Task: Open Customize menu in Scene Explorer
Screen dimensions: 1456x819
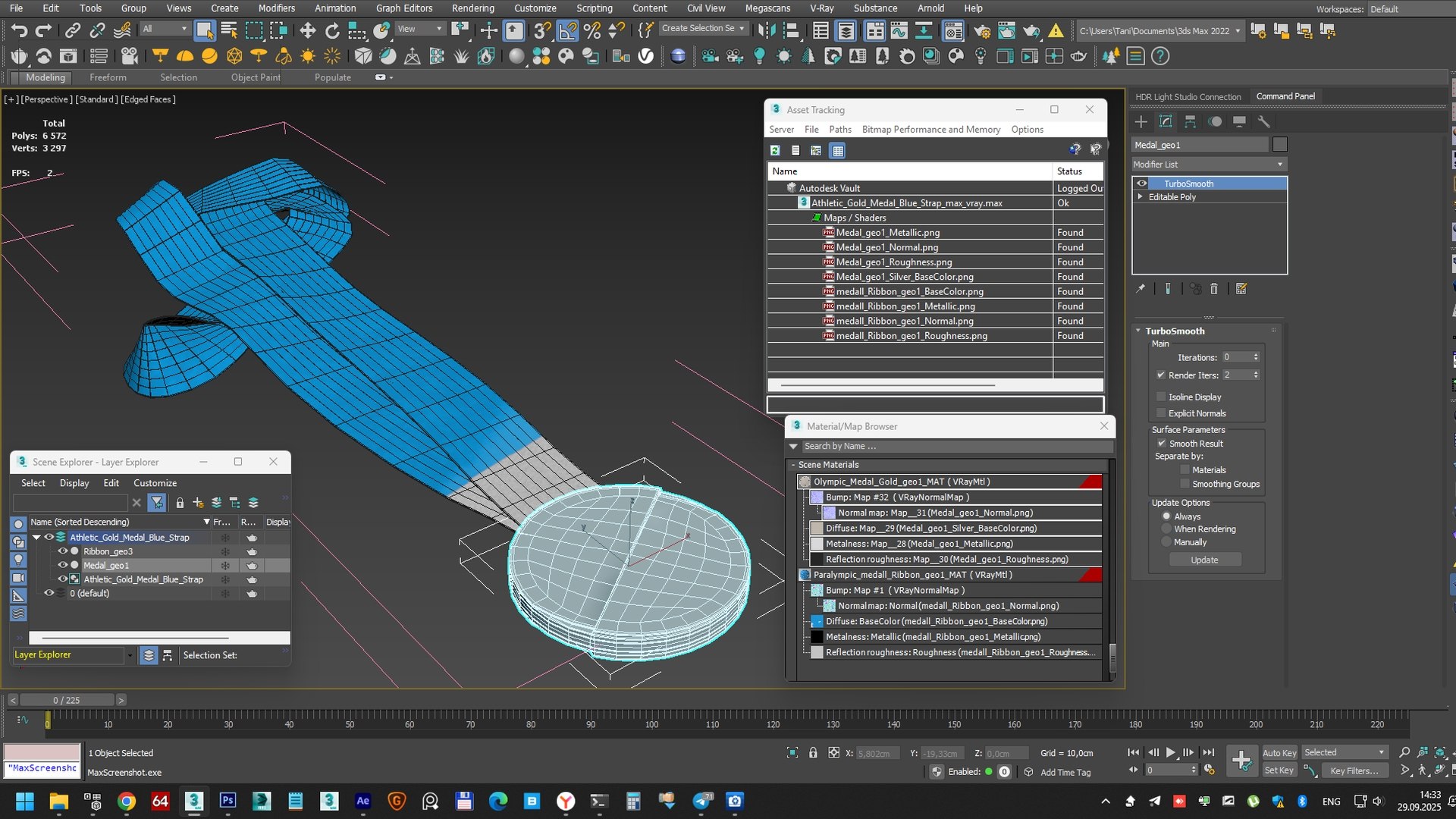Action: 155,483
